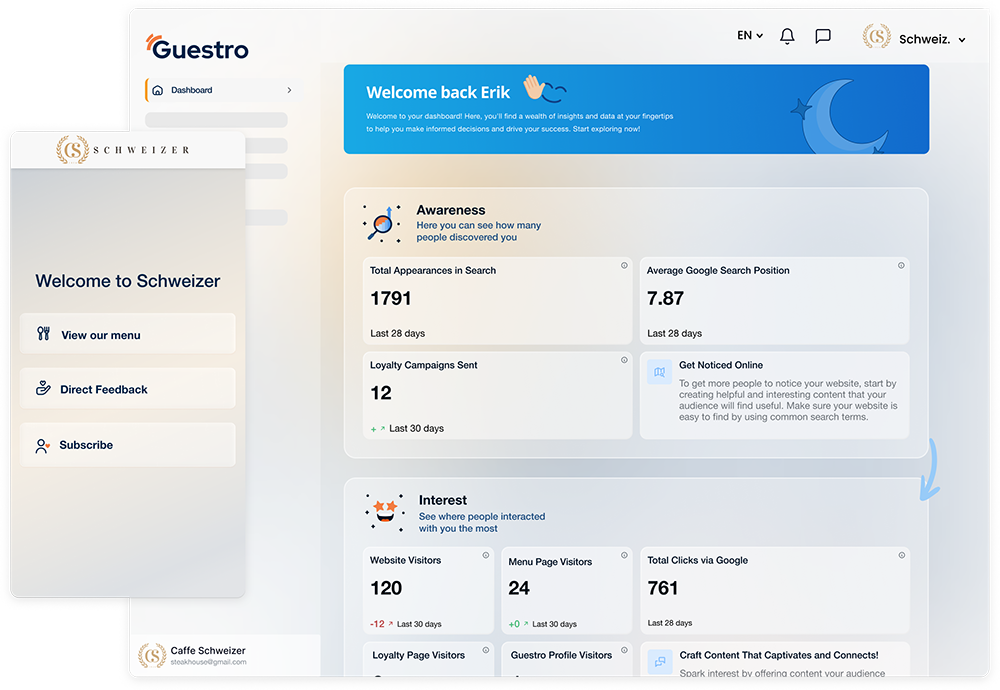The width and height of the screenshot is (1000, 690).
Task: Click the View our menu button
Action: 128,335
